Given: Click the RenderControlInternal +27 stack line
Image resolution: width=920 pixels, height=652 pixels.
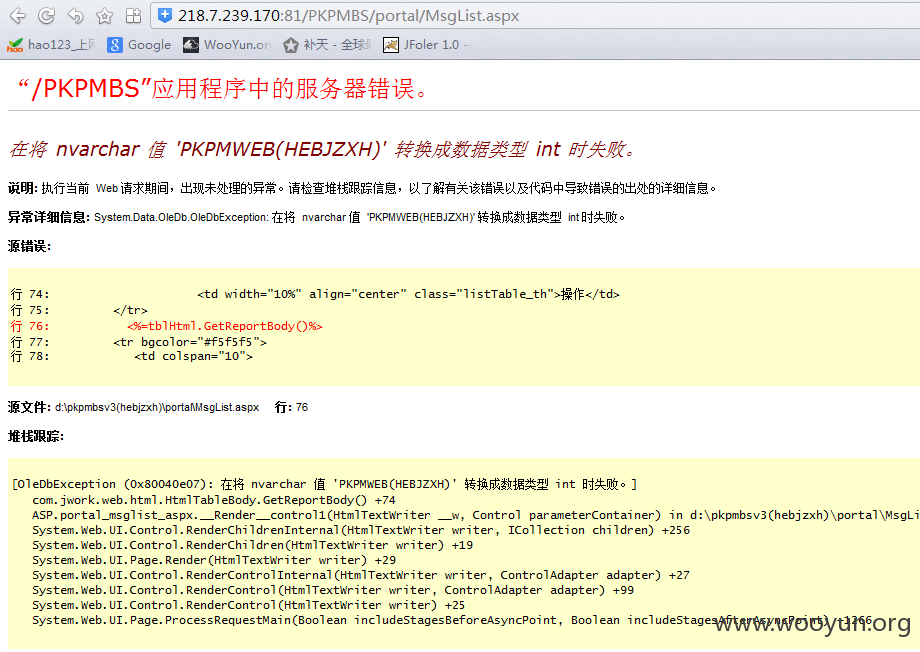Looking at the screenshot, I should 361,575.
